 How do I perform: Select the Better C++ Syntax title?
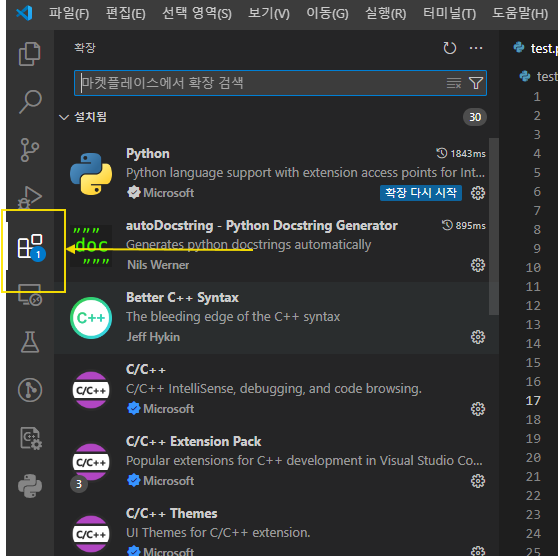click(x=182, y=297)
